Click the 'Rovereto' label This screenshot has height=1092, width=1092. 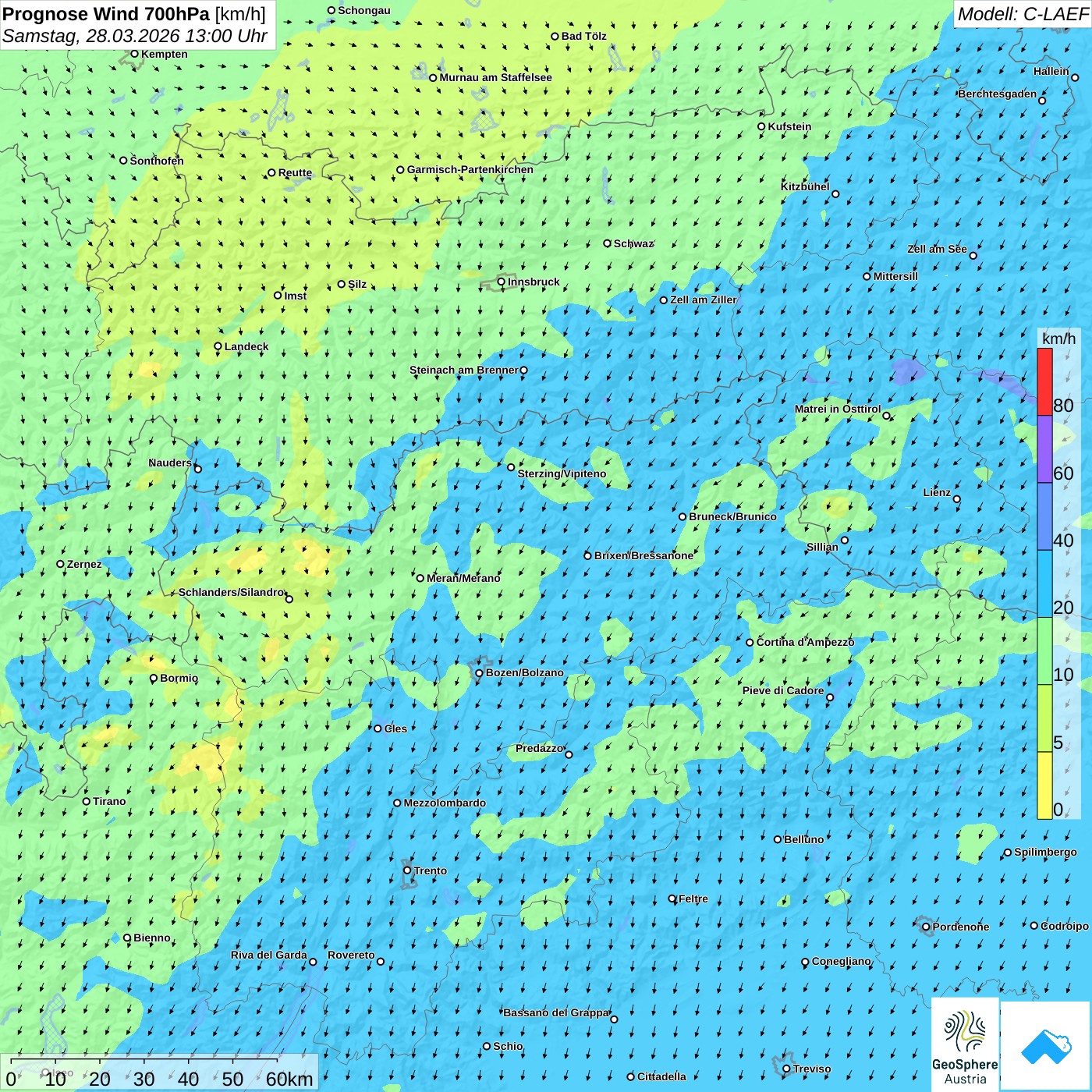[352, 955]
